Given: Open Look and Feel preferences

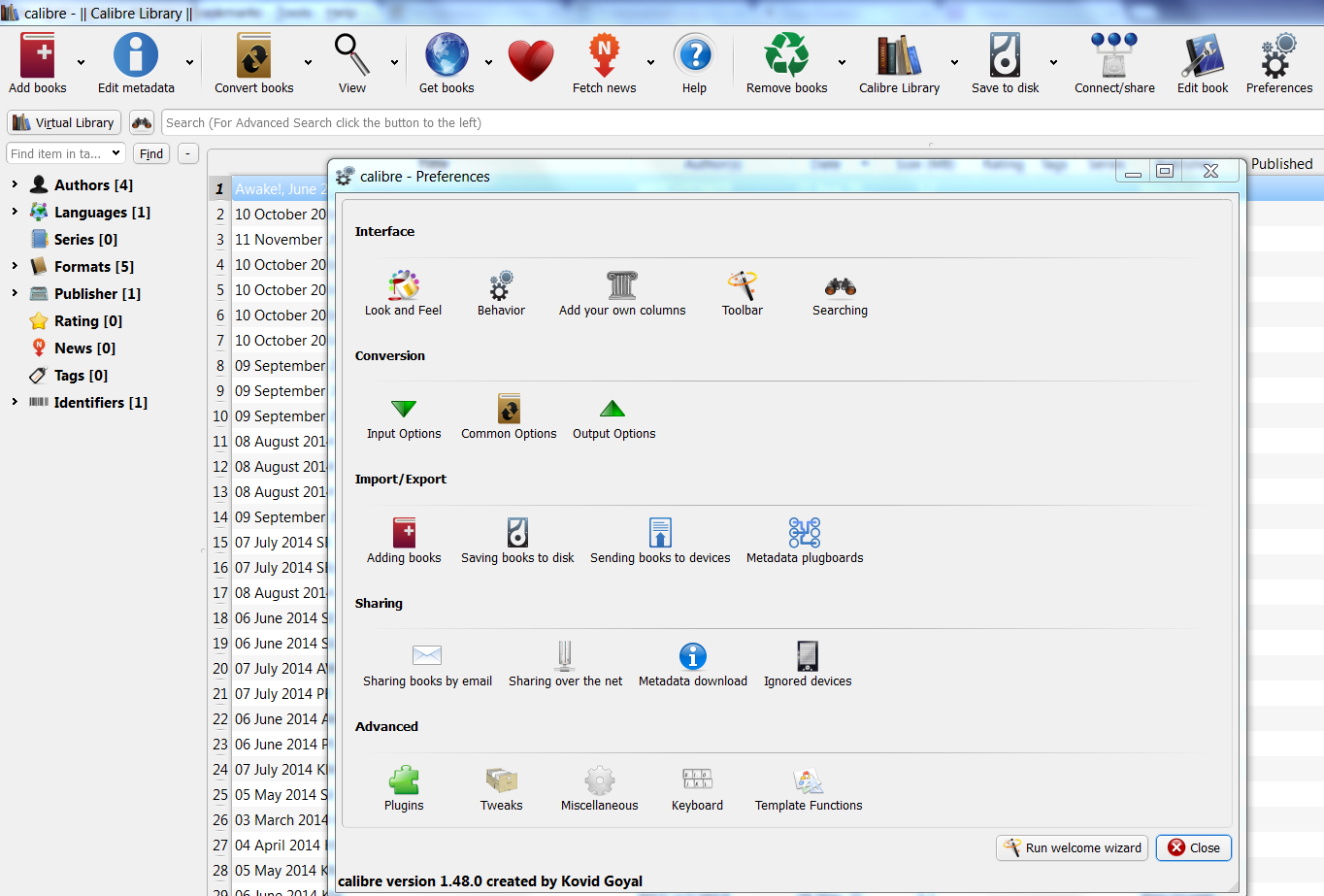Looking at the screenshot, I should click(403, 294).
